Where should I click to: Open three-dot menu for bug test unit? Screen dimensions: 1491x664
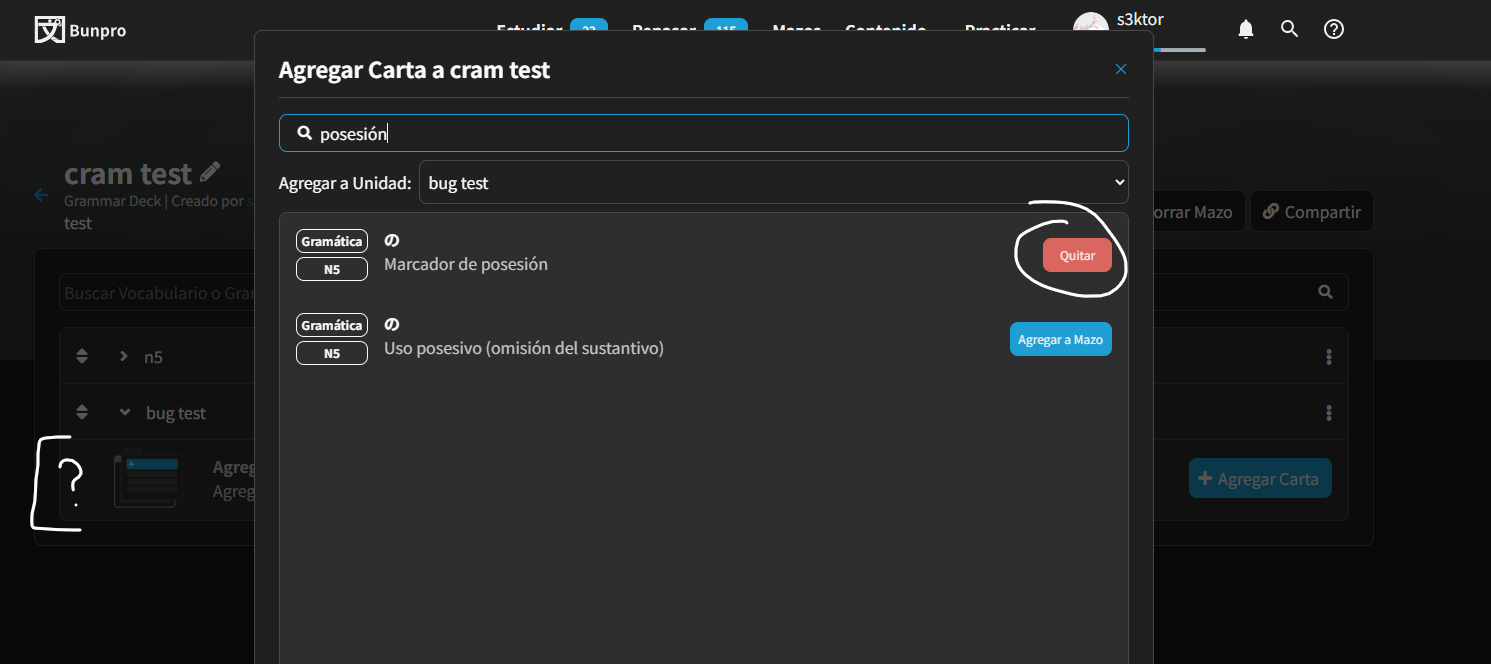tap(1328, 413)
